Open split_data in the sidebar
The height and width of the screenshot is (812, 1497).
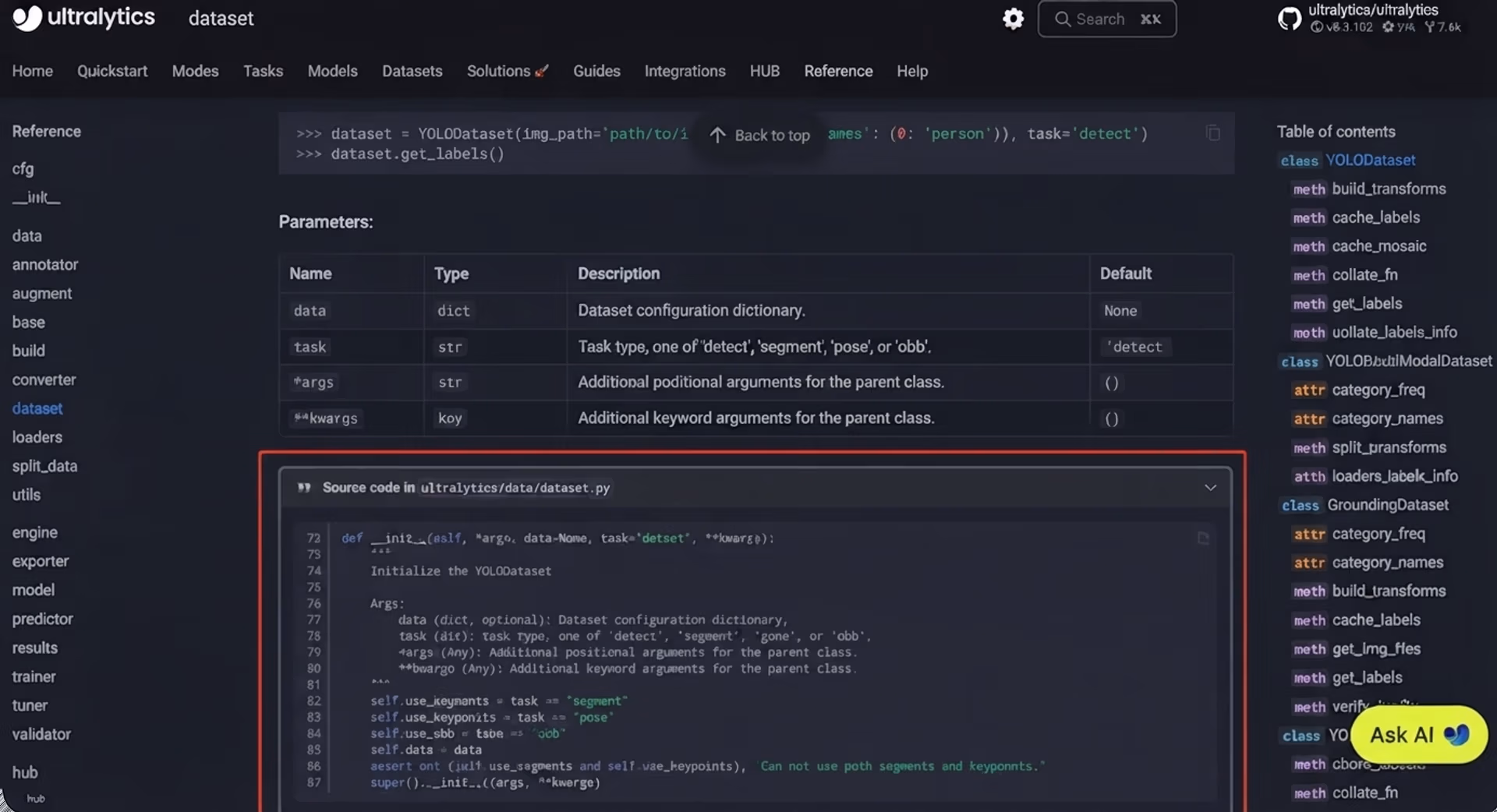[x=44, y=466]
